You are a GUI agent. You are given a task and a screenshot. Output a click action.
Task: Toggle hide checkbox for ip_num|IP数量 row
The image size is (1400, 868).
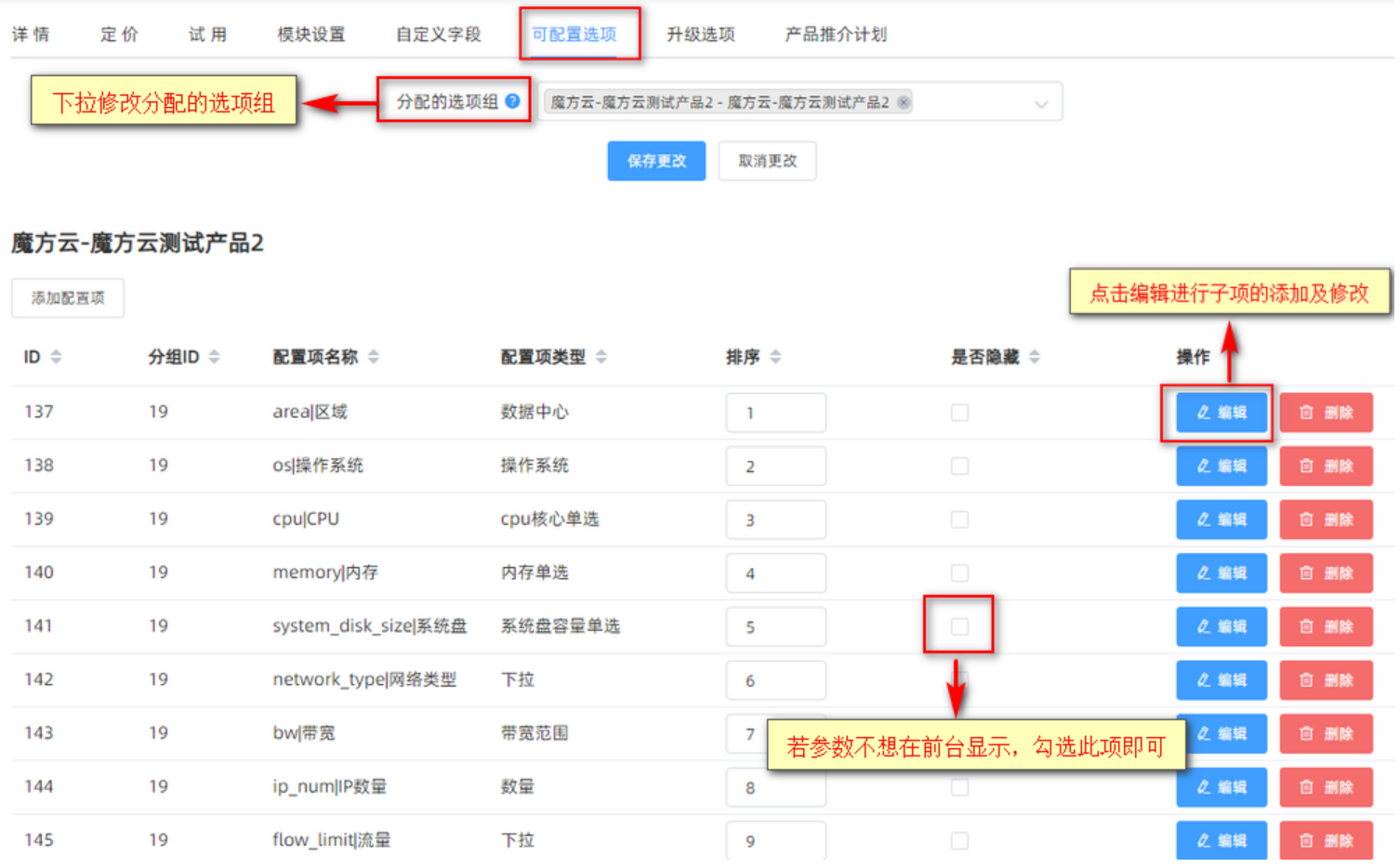pos(959,788)
